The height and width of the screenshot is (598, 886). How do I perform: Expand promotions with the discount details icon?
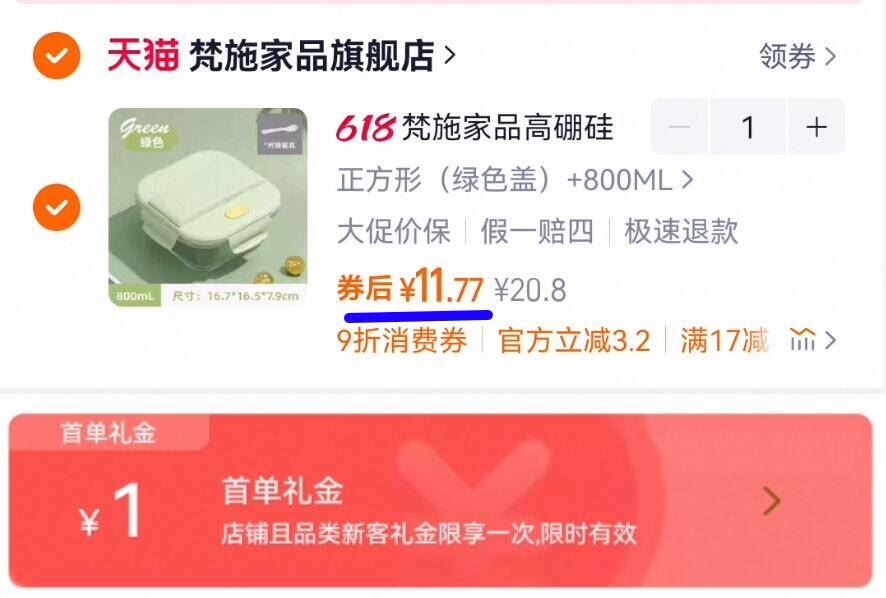pos(813,340)
